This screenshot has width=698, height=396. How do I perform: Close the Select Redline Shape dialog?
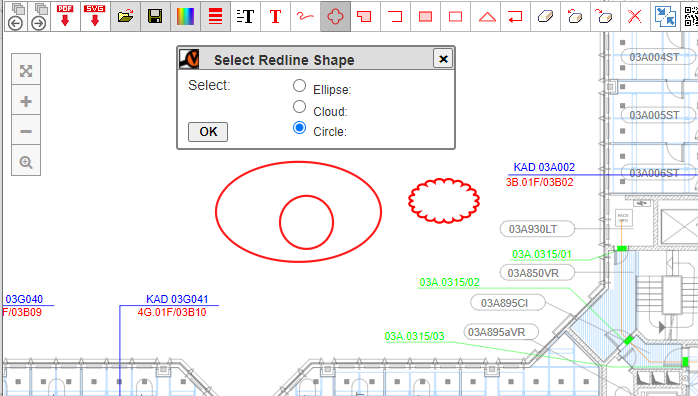(x=443, y=59)
